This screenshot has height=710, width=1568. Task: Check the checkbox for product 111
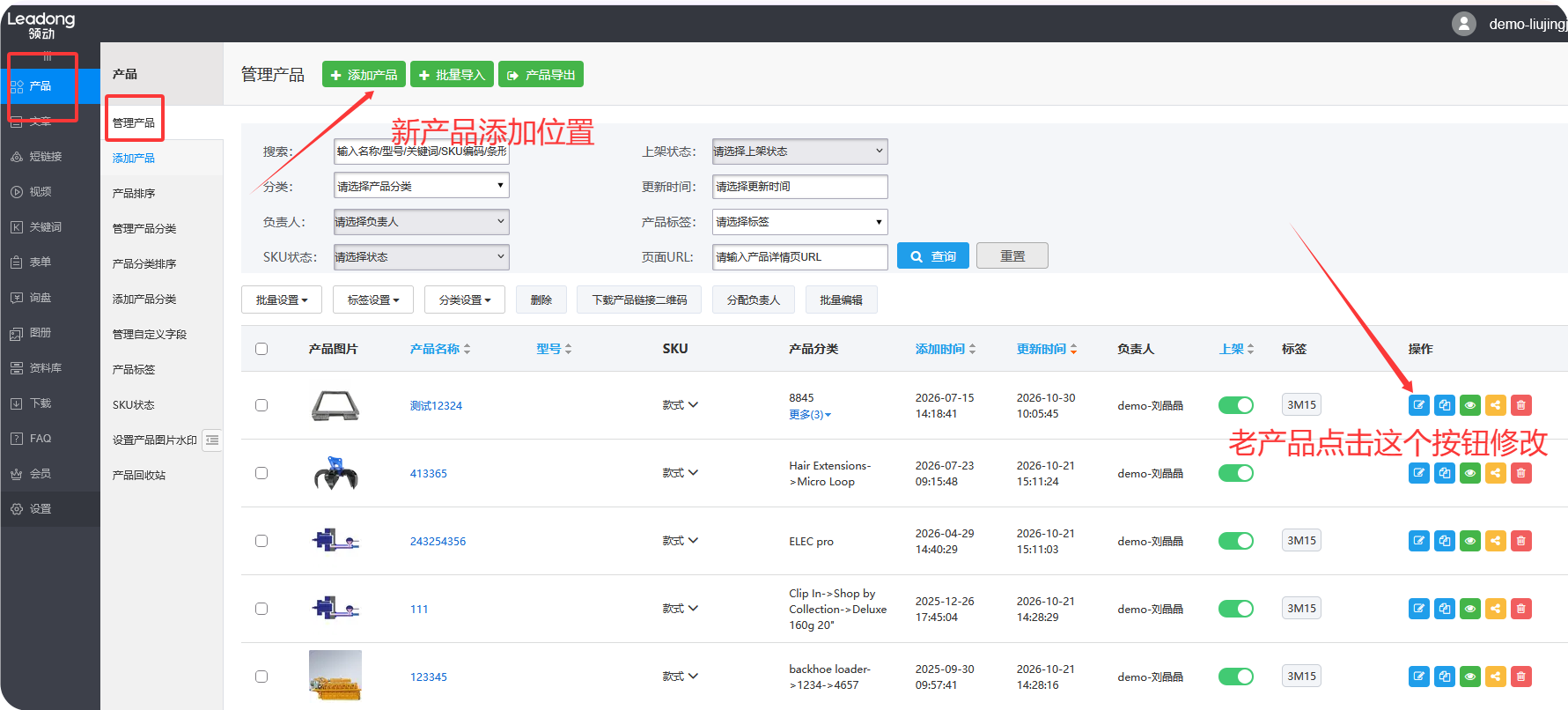[261, 609]
